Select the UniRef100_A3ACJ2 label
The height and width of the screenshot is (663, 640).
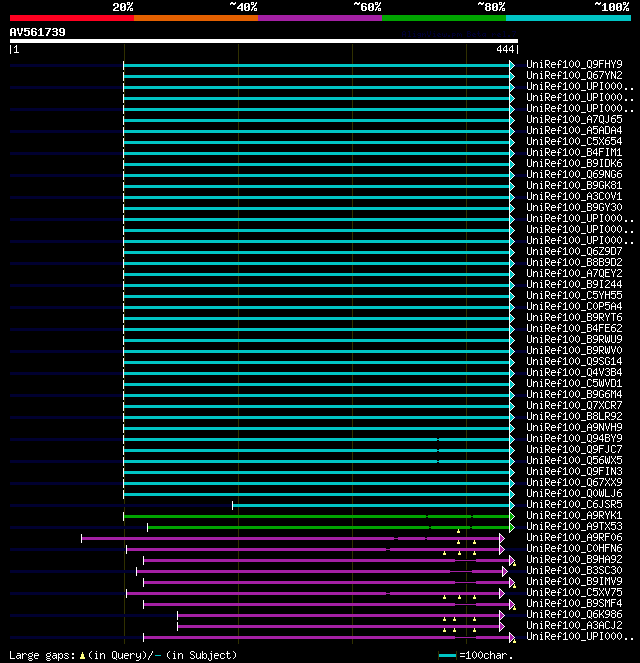(574, 625)
